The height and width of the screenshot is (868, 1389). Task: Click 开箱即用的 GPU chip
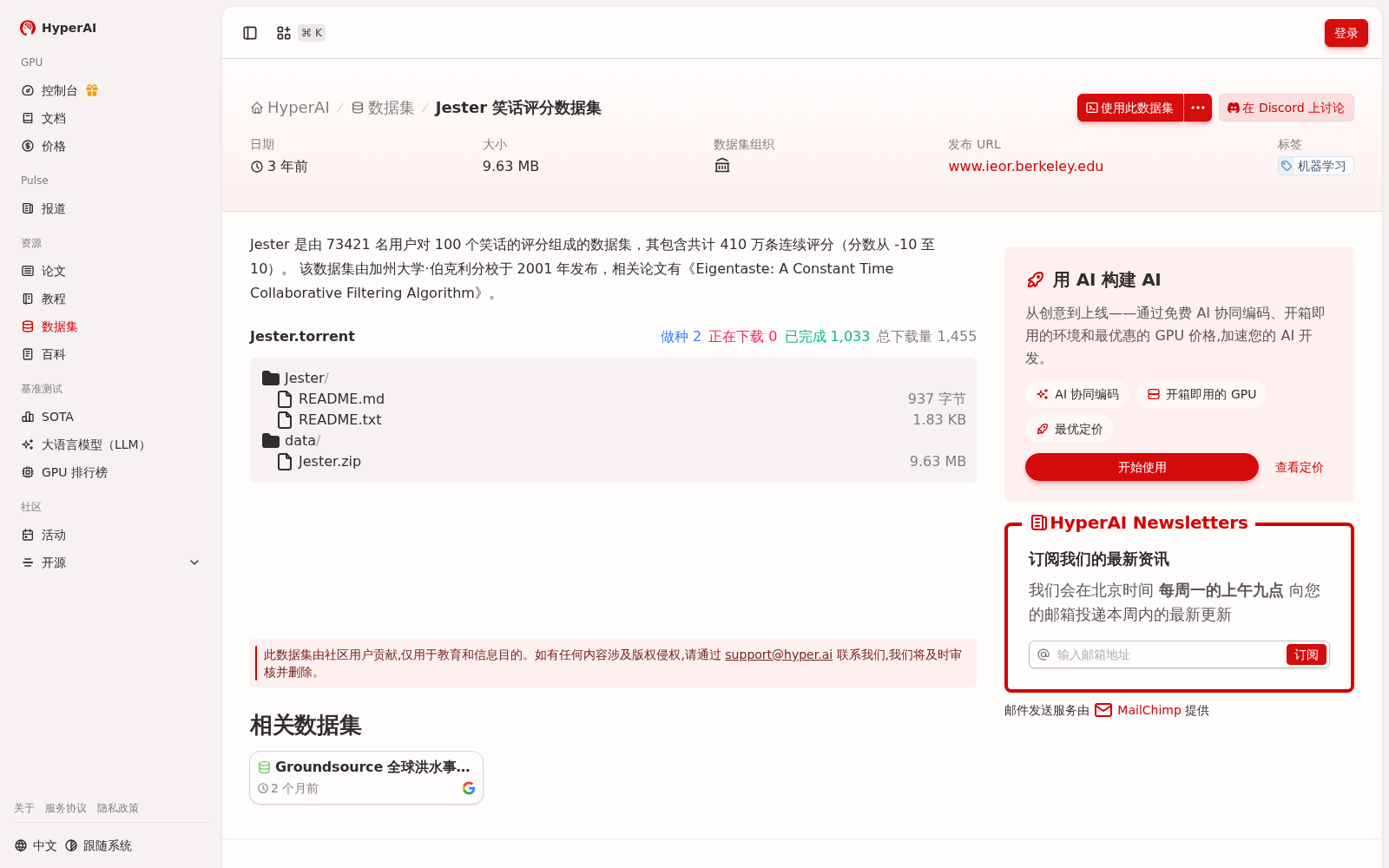[1201, 394]
